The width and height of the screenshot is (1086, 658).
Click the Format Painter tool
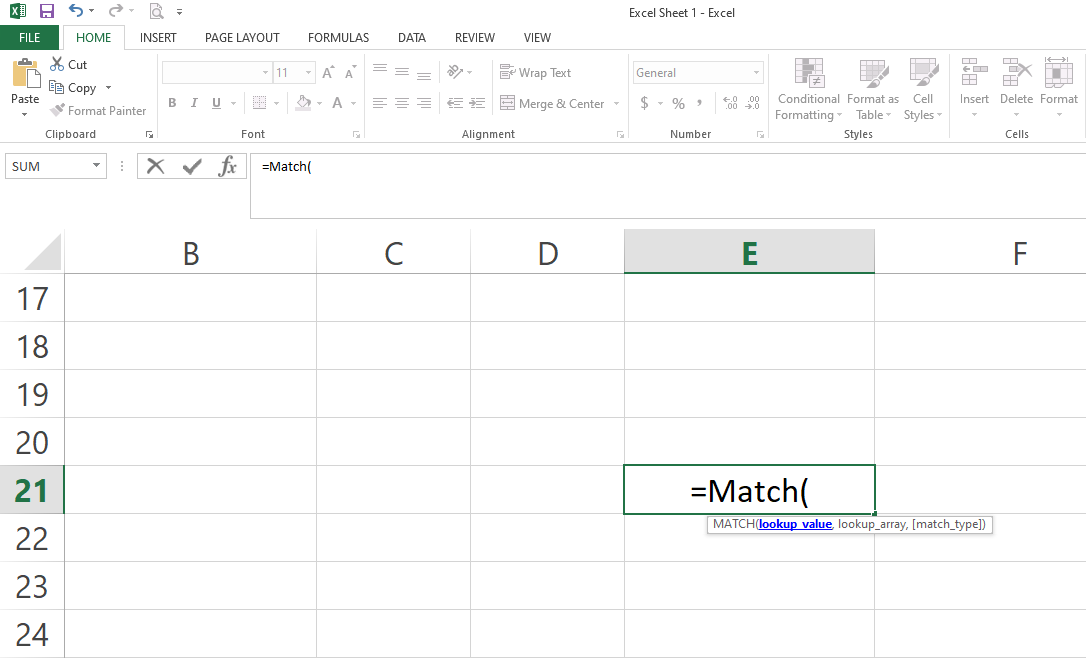point(98,111)
